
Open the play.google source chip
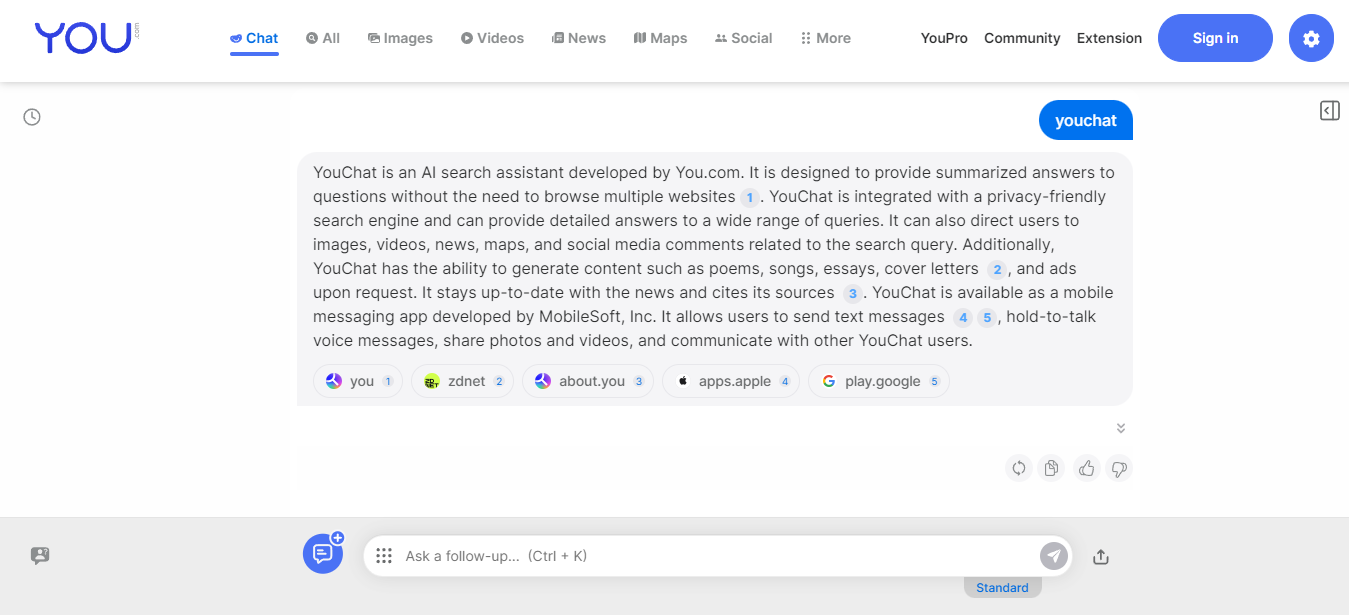[879, 381]
